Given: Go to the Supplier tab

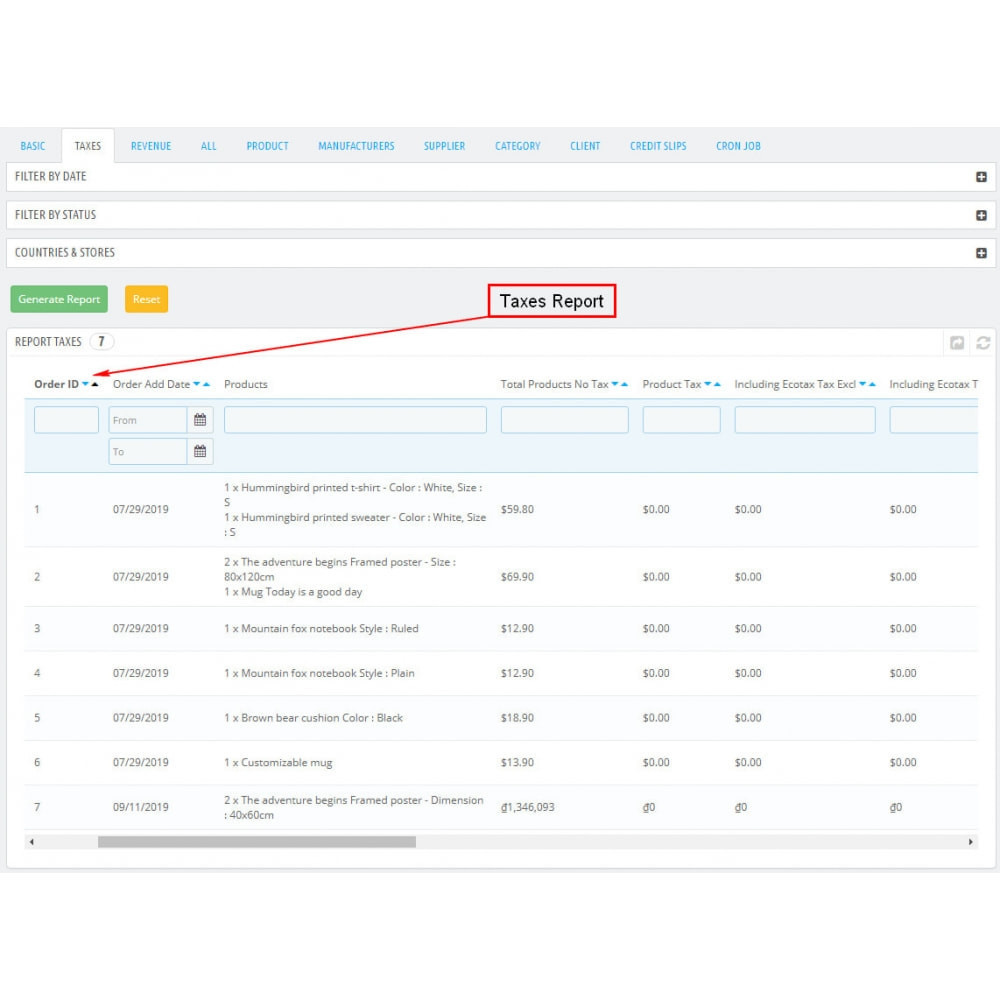Looking at the screenshot, I should coord(445,146).
